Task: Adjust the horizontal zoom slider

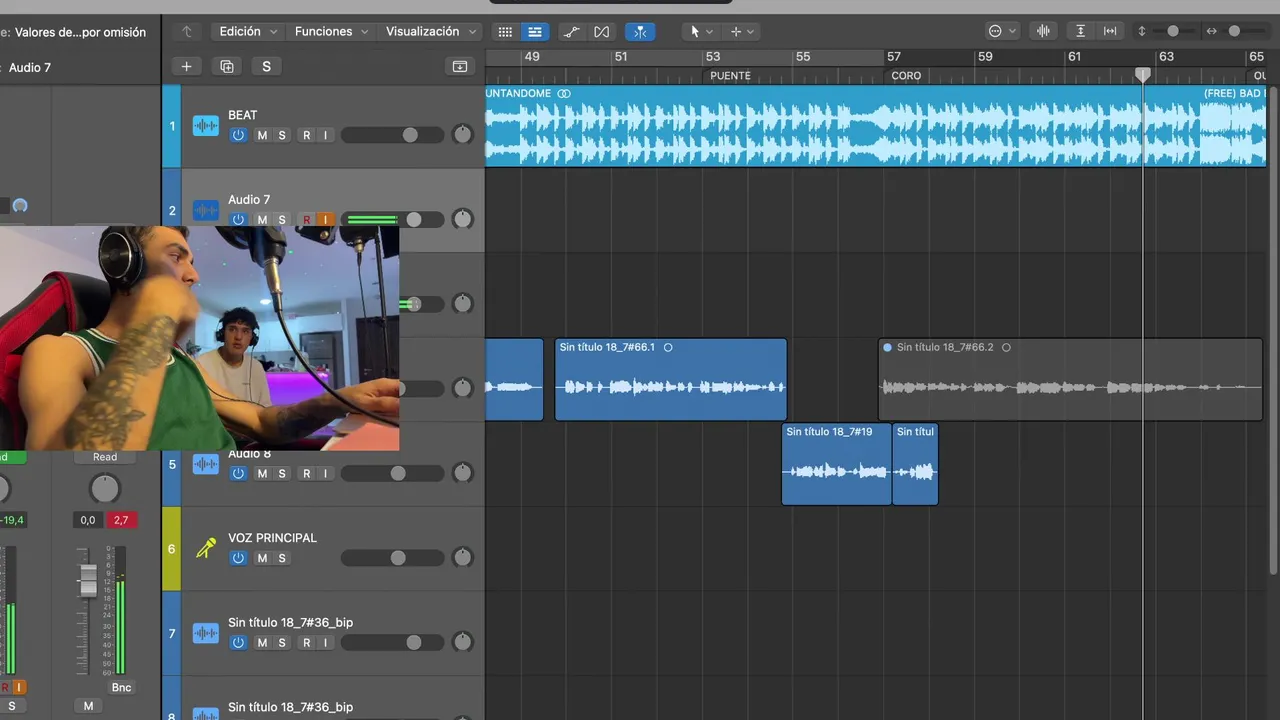Action: tap(1234, 32)
